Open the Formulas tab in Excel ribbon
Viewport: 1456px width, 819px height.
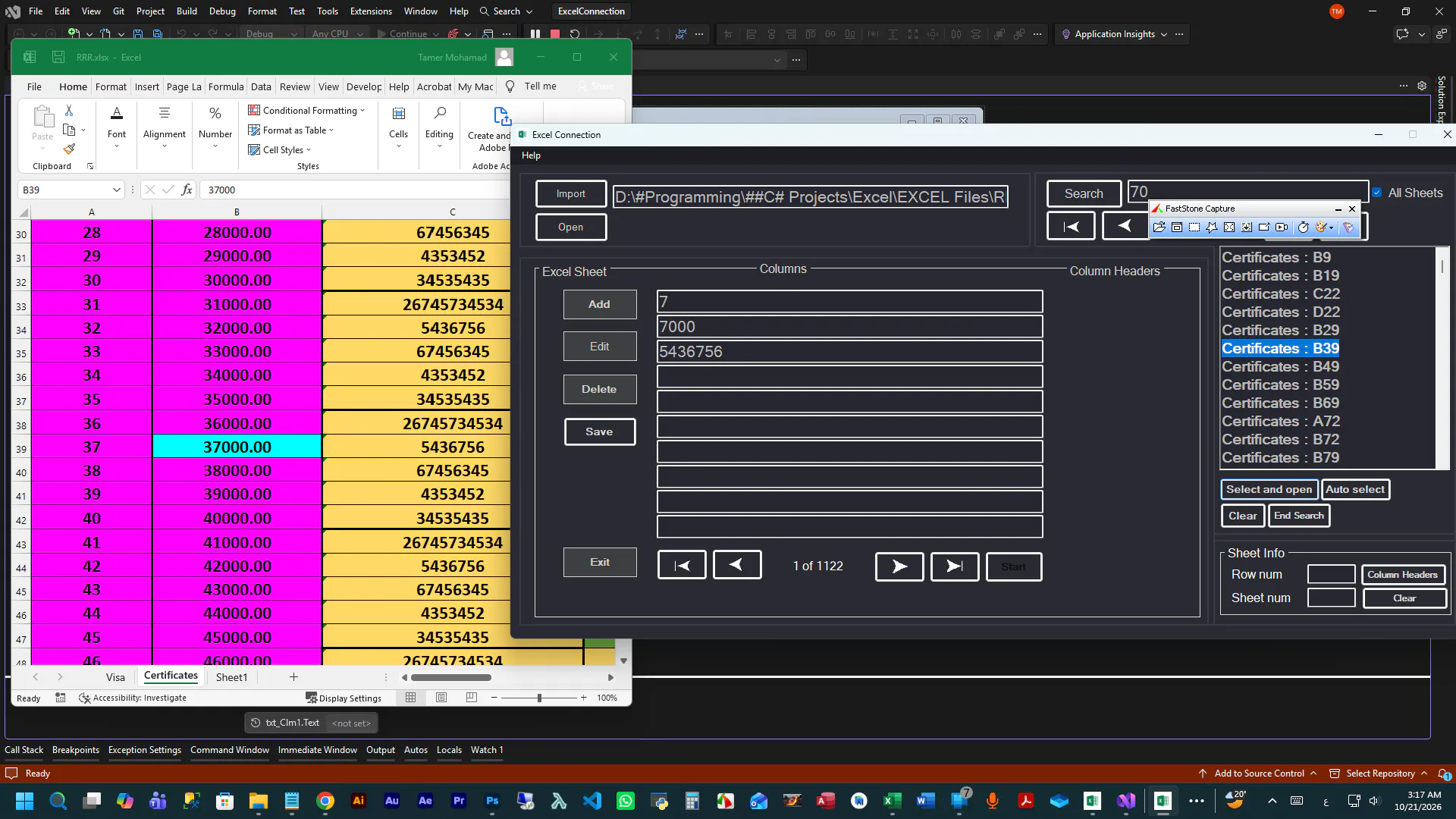tap(226, 86)
